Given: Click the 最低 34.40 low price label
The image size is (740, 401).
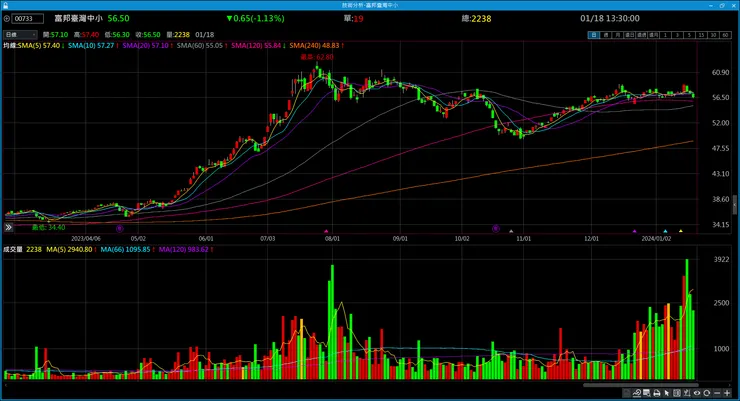Looking at the screenshot, I should [x=49, y=227].
